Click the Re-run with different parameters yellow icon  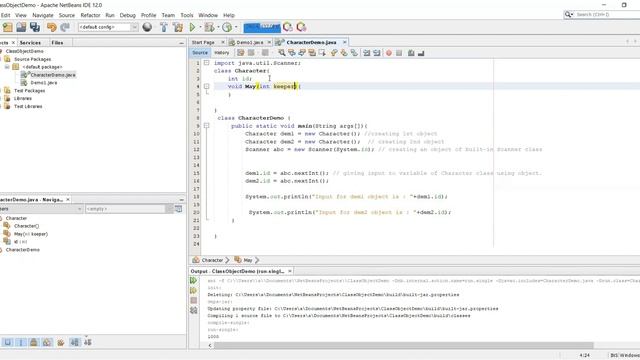193,291
